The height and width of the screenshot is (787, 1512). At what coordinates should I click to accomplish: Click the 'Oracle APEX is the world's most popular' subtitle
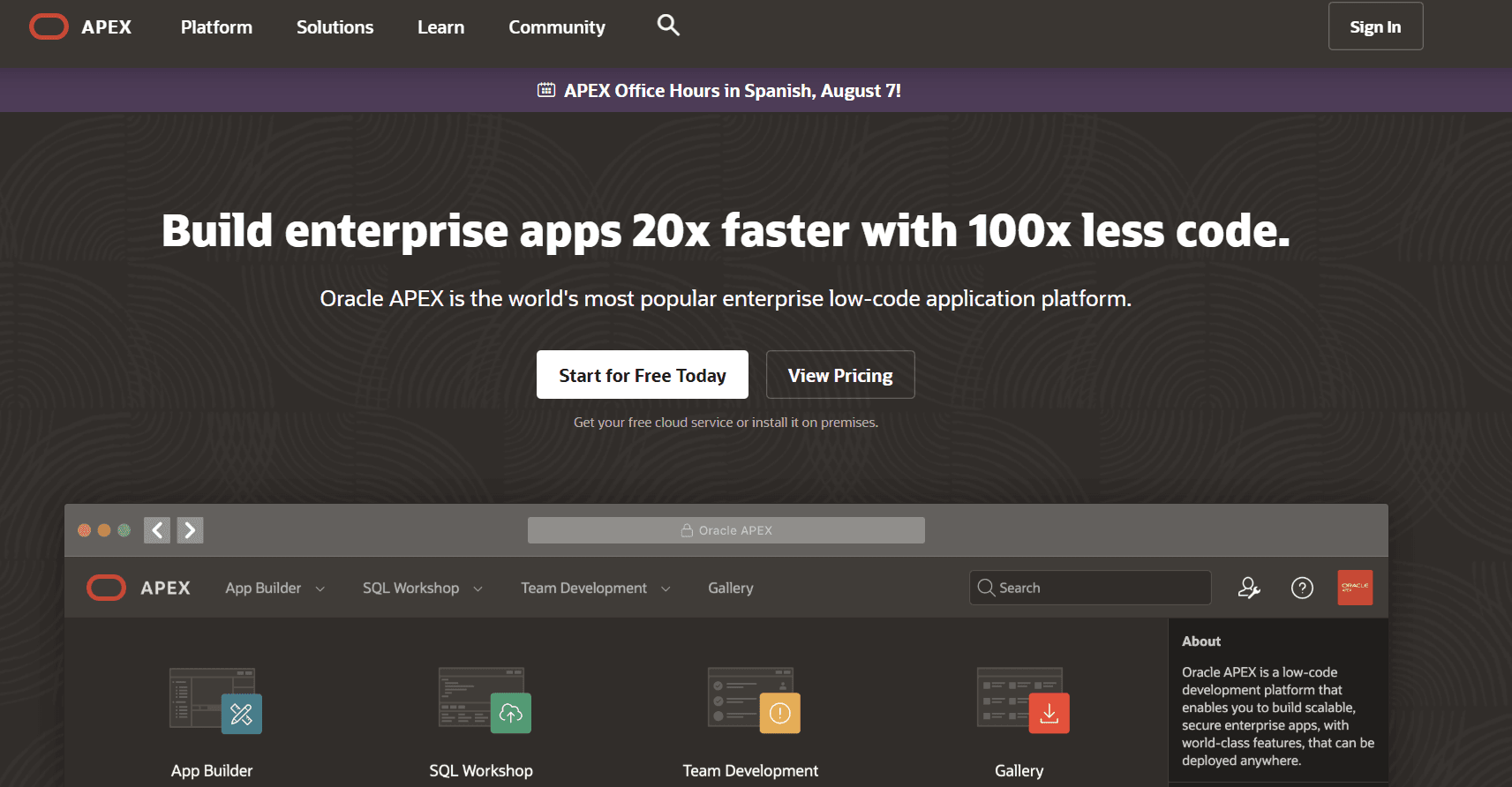pyautogui.click(x=726, y=299)
